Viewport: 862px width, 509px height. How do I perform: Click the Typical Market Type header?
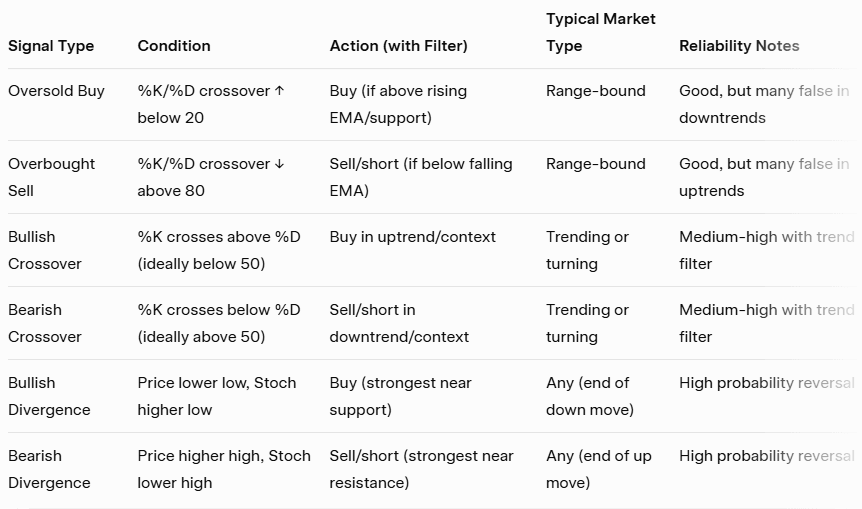[600, 32]
